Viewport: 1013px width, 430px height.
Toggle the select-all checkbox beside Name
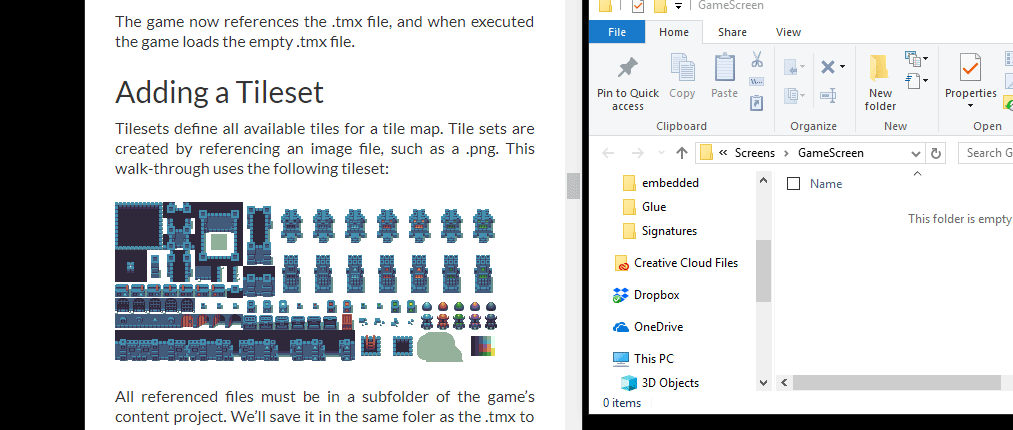click(794, 184)
